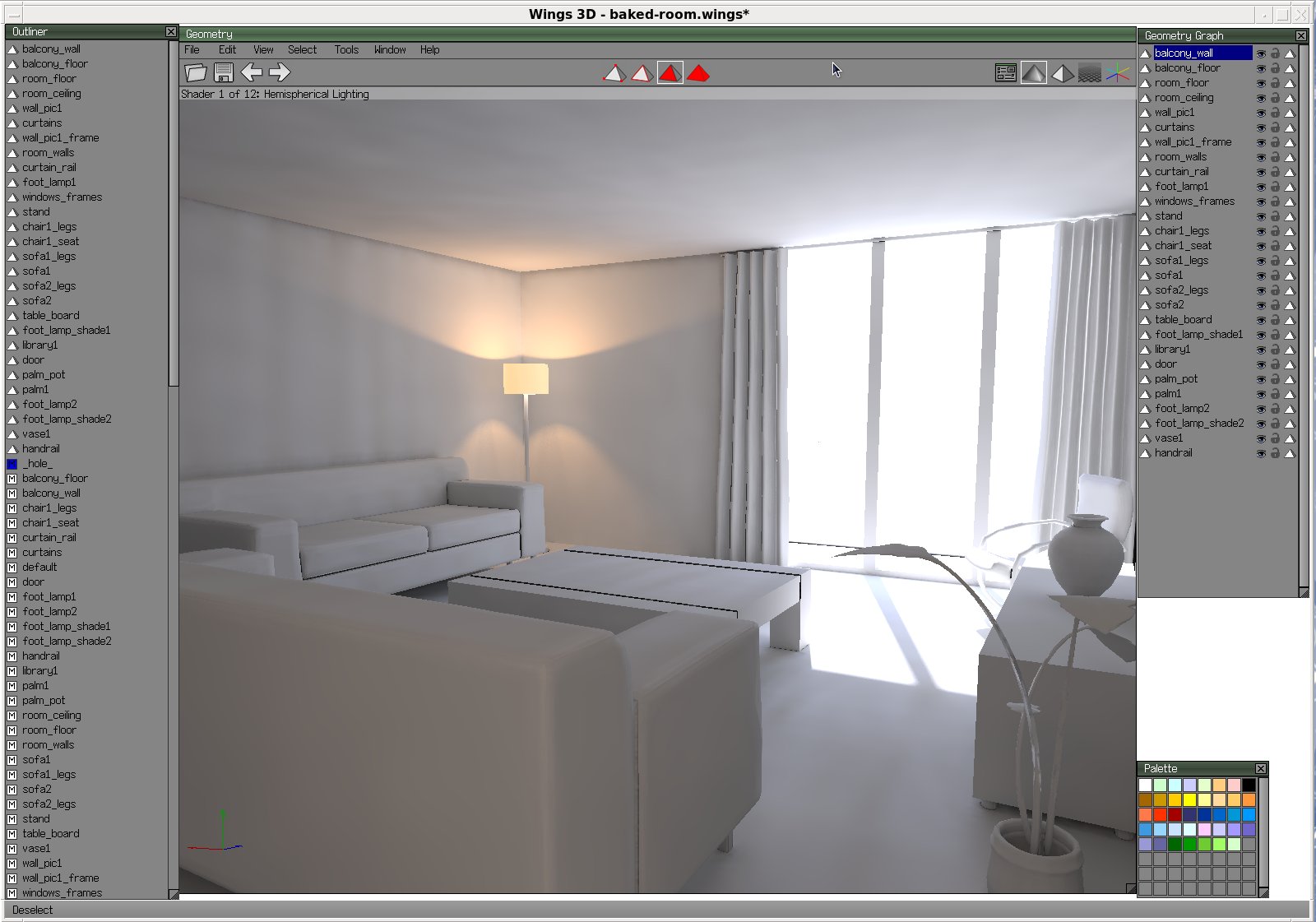The width and height of the screenshot is (1316, 922).
Task: Pick the yellow swatch in the Palette
Action: pyautogui.click(x=1189, y=799)
